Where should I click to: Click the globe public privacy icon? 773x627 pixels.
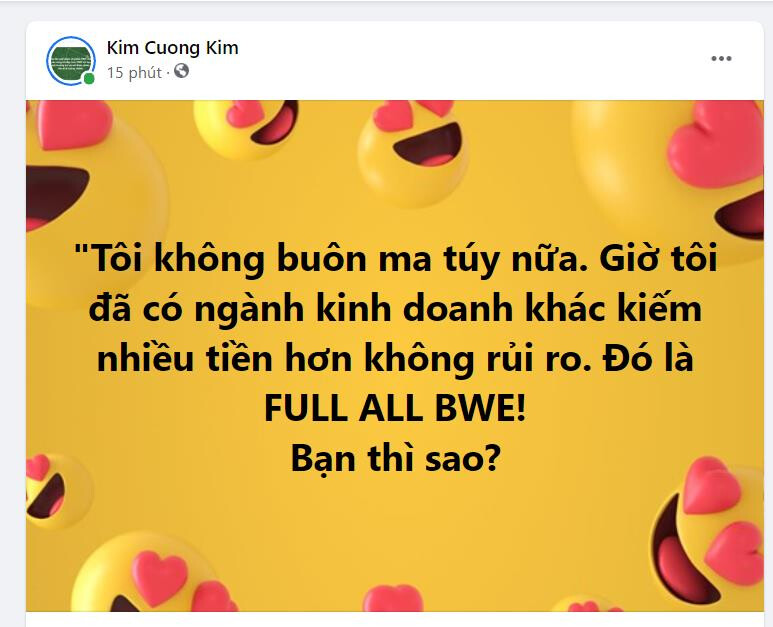point(181,71)
